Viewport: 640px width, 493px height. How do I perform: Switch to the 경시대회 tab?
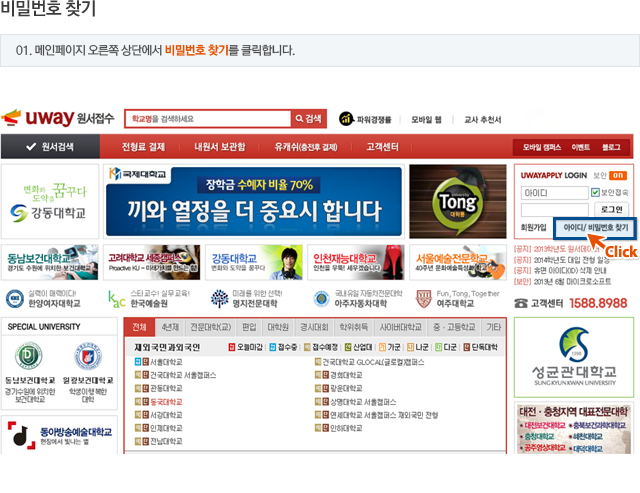tap(314, 327)
